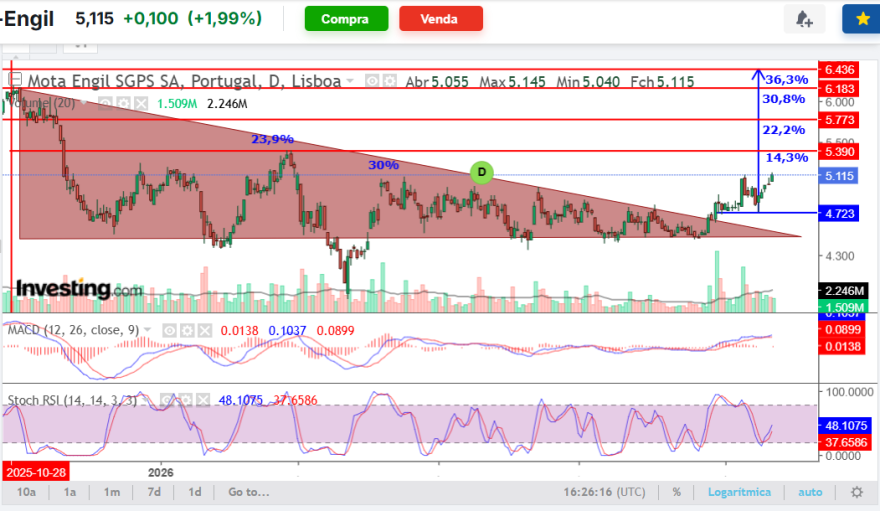The width and height of the screenshot is (880, 511).
Task: Click the Investing.com logo link
Action: (x=79, y=288)
